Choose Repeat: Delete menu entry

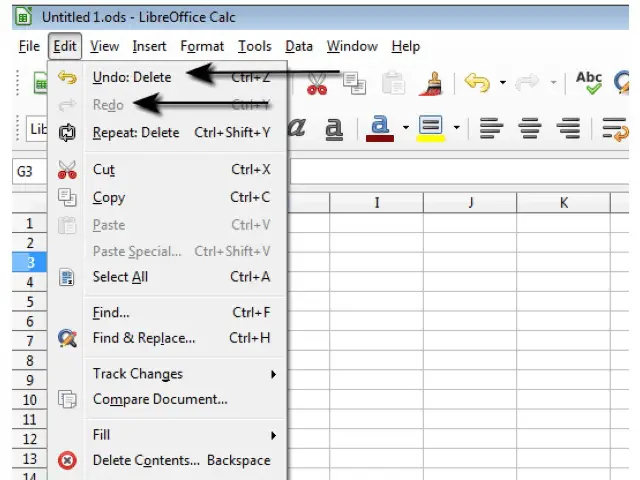(x=168, y=133)
